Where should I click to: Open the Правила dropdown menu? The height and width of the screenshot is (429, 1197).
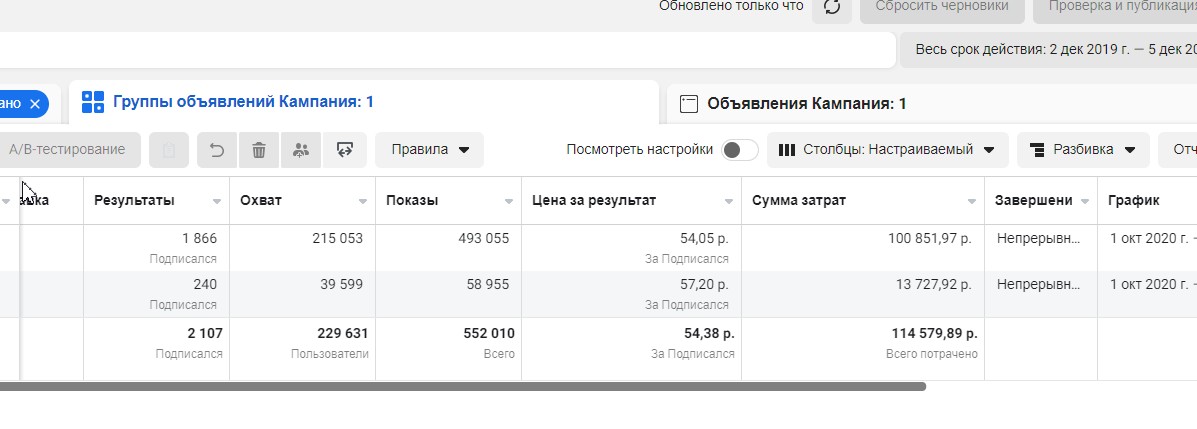[x=430, y=150]
